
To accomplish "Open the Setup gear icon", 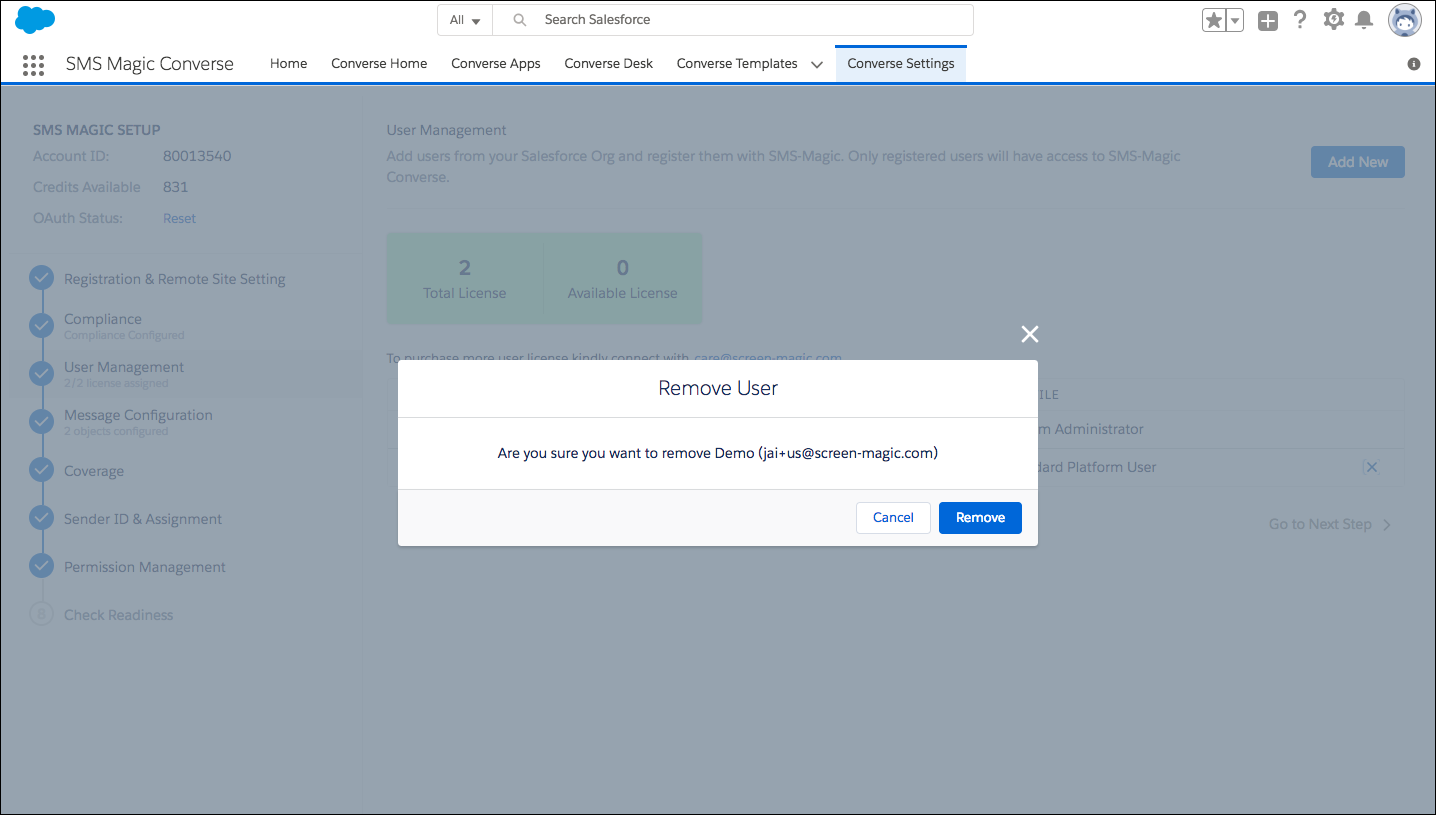I will tap(1333, 19).
